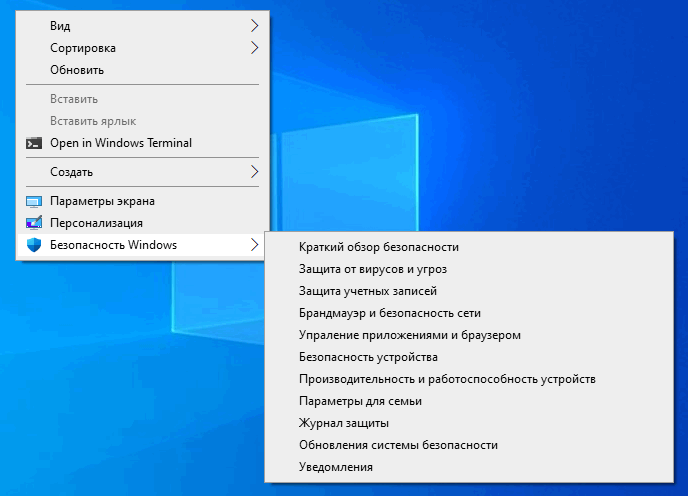The height and width of the screenshot is (496, 688).
Task: Open Журнал защиты
Action: (469, 423)
